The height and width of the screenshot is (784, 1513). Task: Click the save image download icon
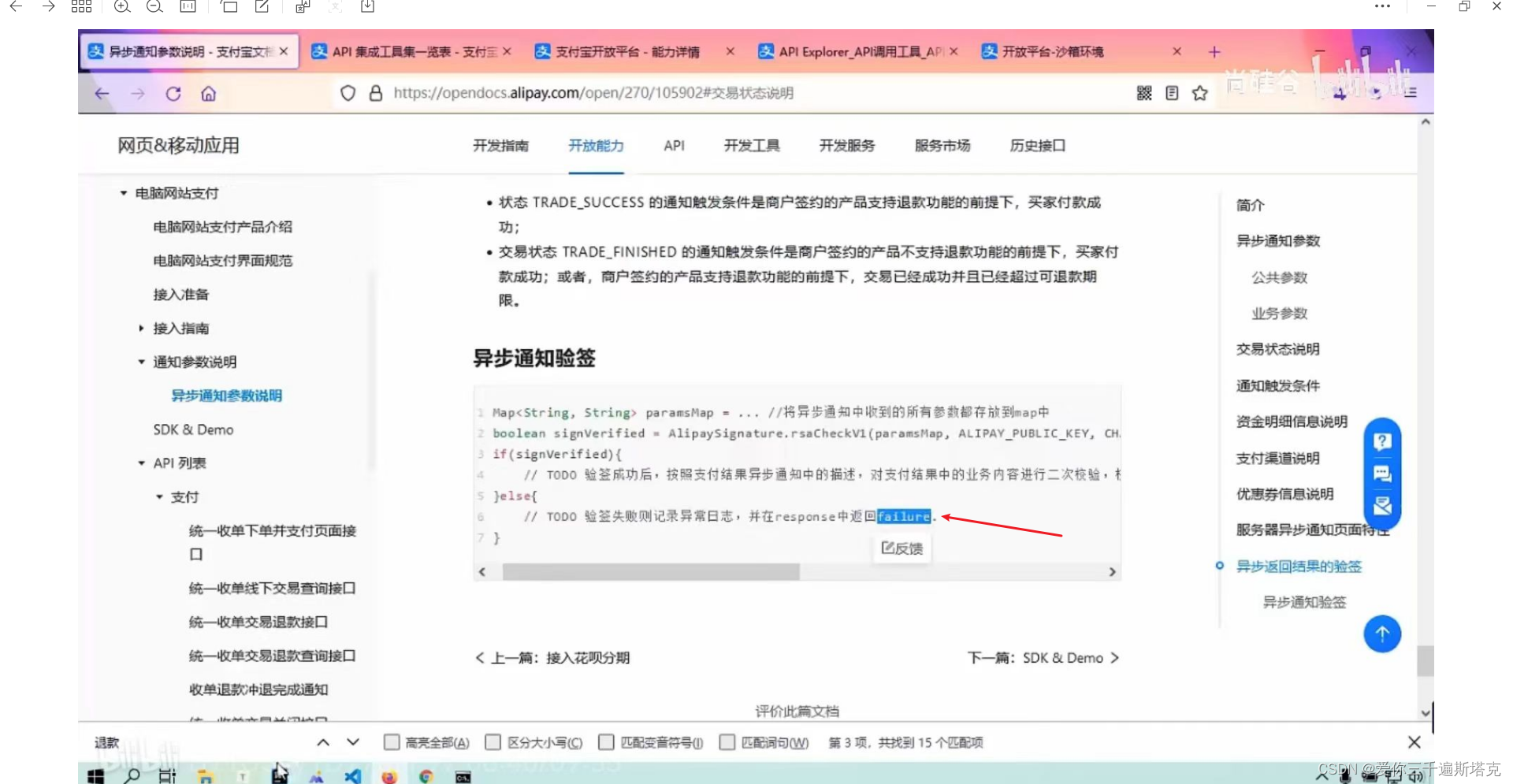(x=367, y=6)
